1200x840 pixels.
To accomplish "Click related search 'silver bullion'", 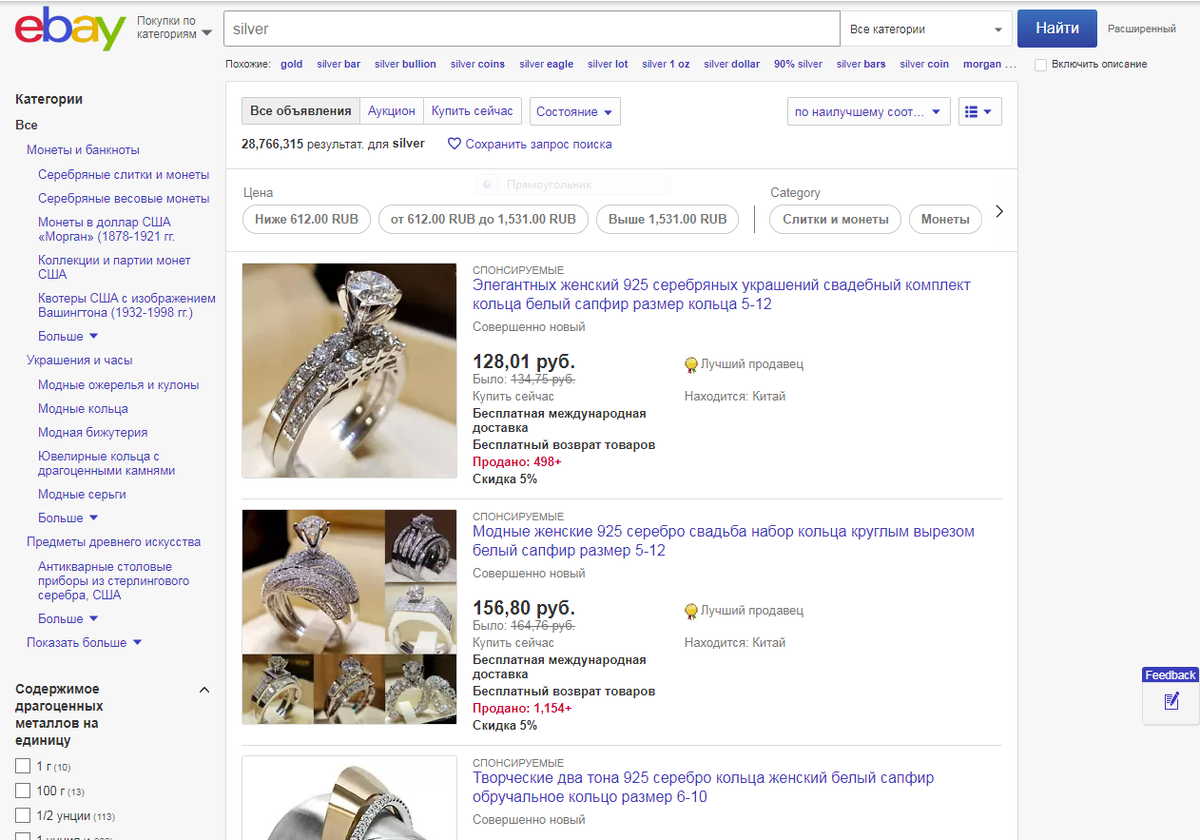I will [x=405, y=64].
